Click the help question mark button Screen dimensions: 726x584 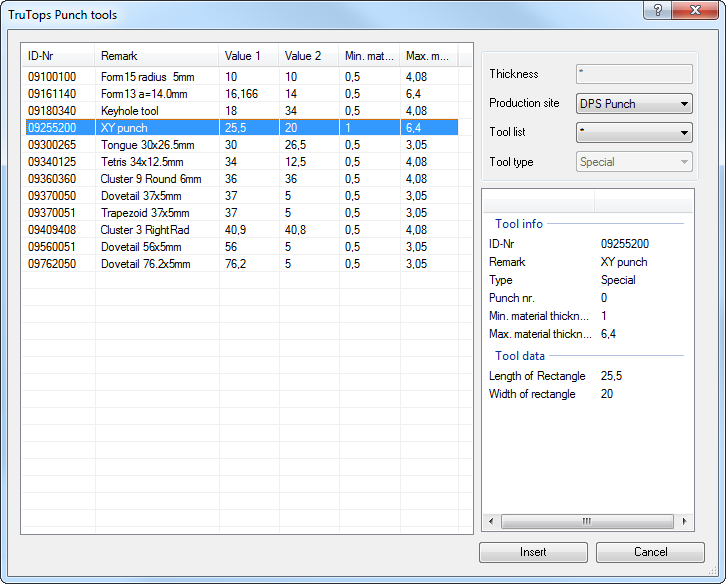pyautogui.click(x=656, y=10)
